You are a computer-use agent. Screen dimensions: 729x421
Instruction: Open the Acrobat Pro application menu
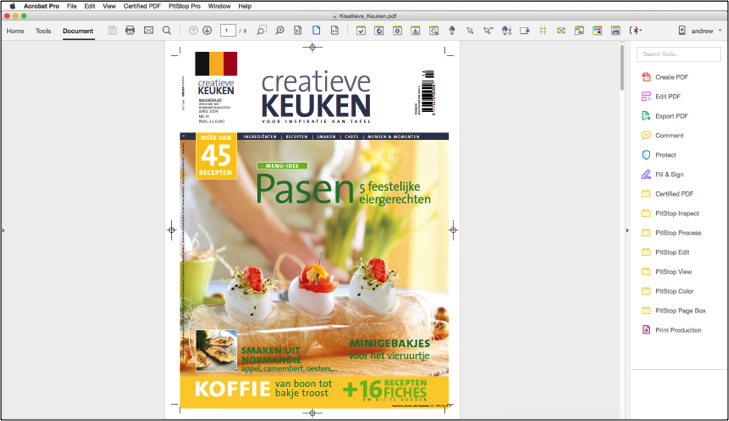pos(41,6)
